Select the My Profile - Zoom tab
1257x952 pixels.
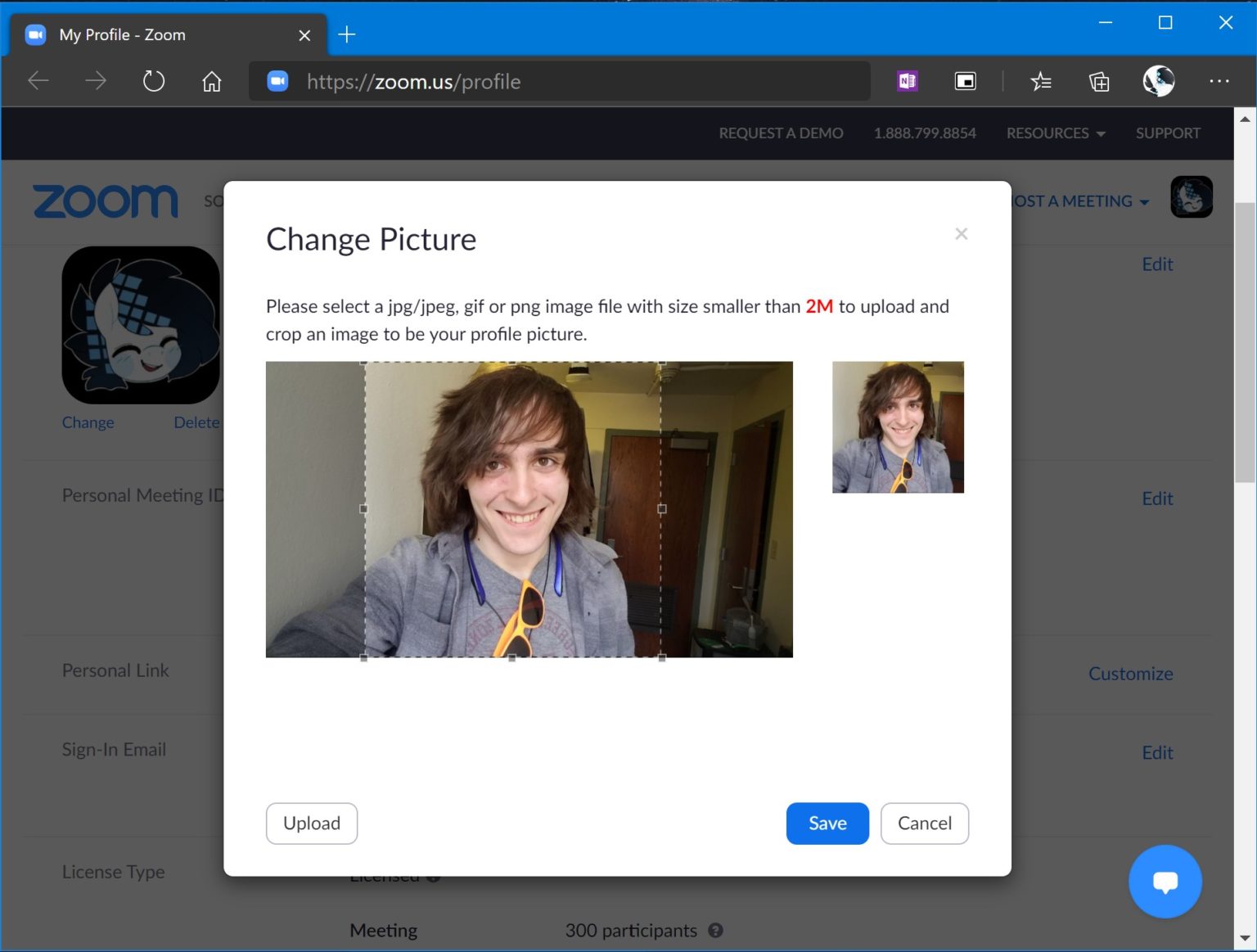[123, 34]
